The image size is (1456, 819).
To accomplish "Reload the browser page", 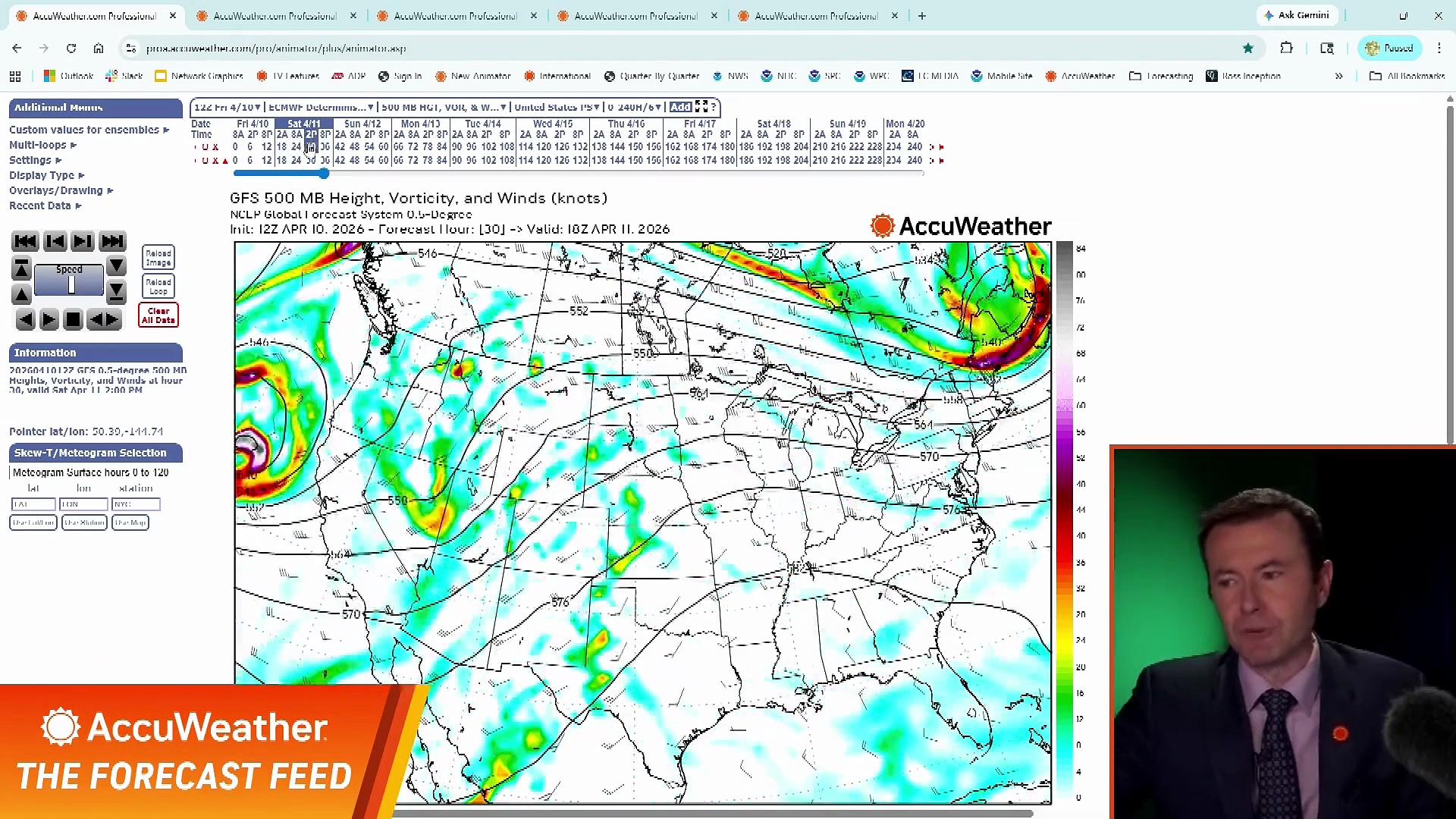I will click(71, 48).
